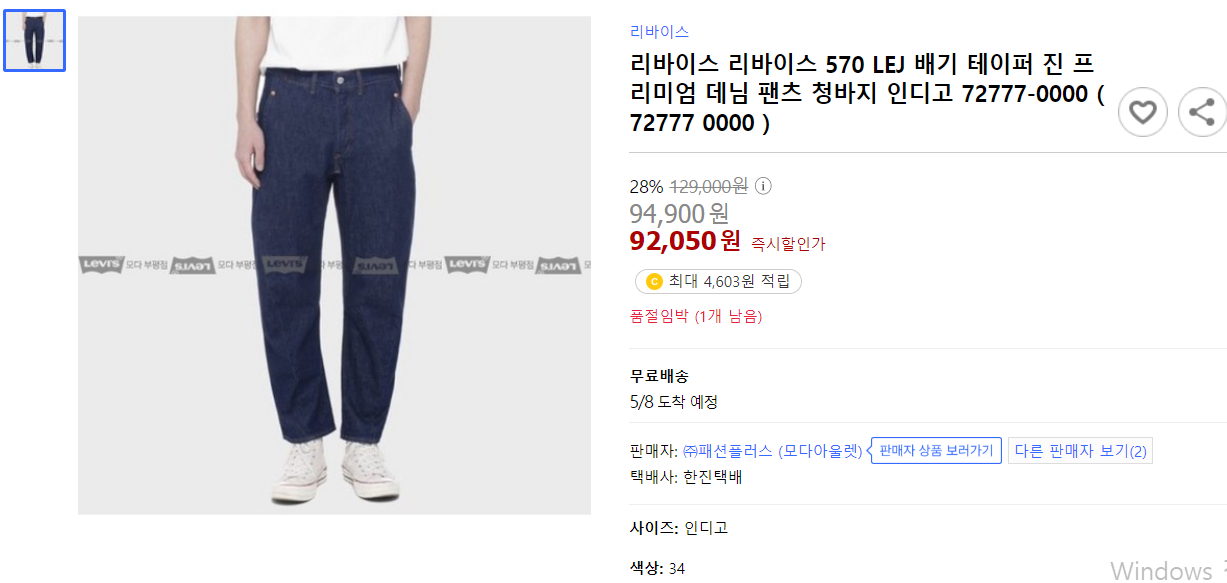Select the highlighted product thumbnail
Image resolution: width=1227 pixels, height=583 pixels.
pos(34,40)
